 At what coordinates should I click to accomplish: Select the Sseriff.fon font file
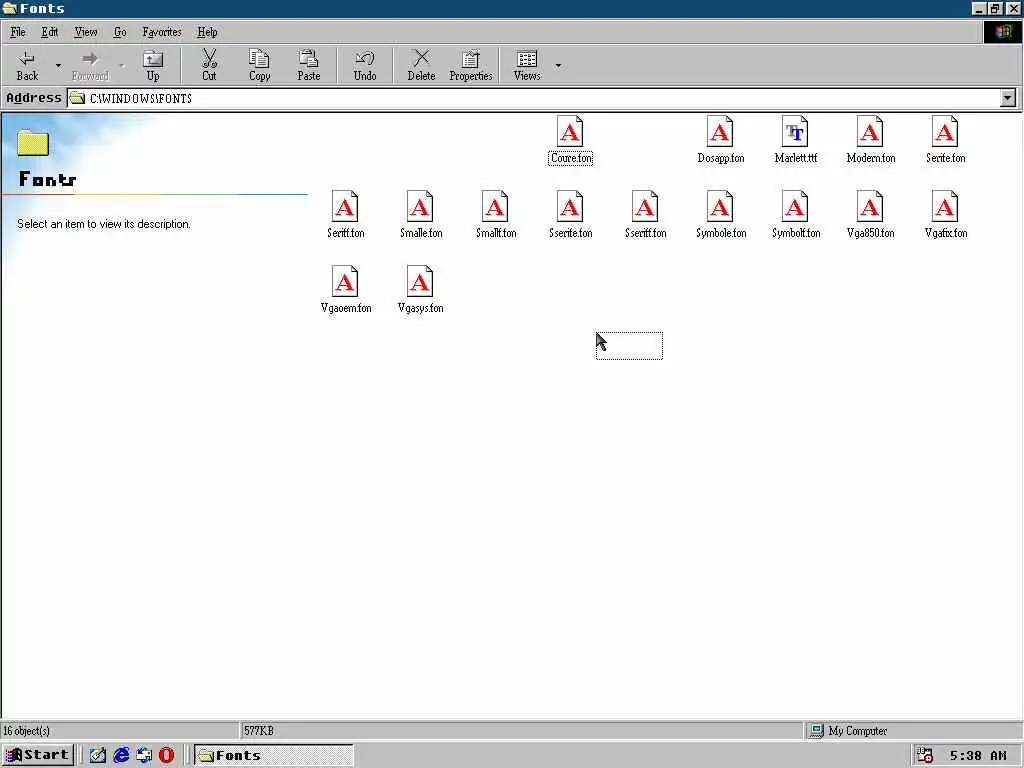(645, 215)
